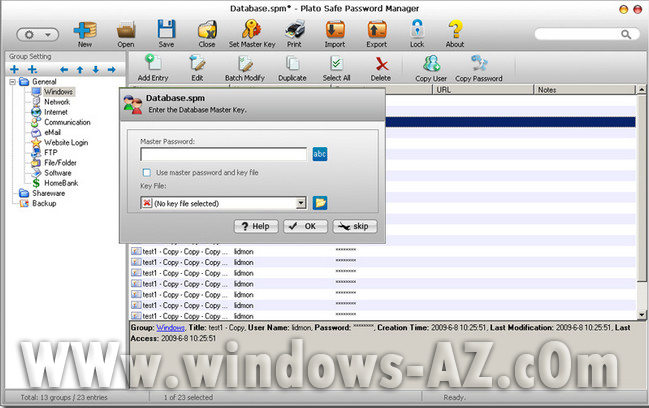Select the Internet group
Viewport: 649px width, 408px height.
click(56, 112)
